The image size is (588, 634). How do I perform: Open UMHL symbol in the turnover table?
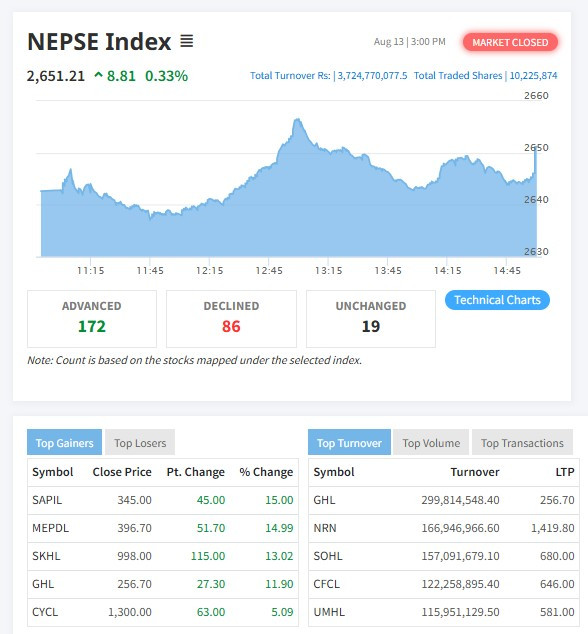tap(329, 612)
